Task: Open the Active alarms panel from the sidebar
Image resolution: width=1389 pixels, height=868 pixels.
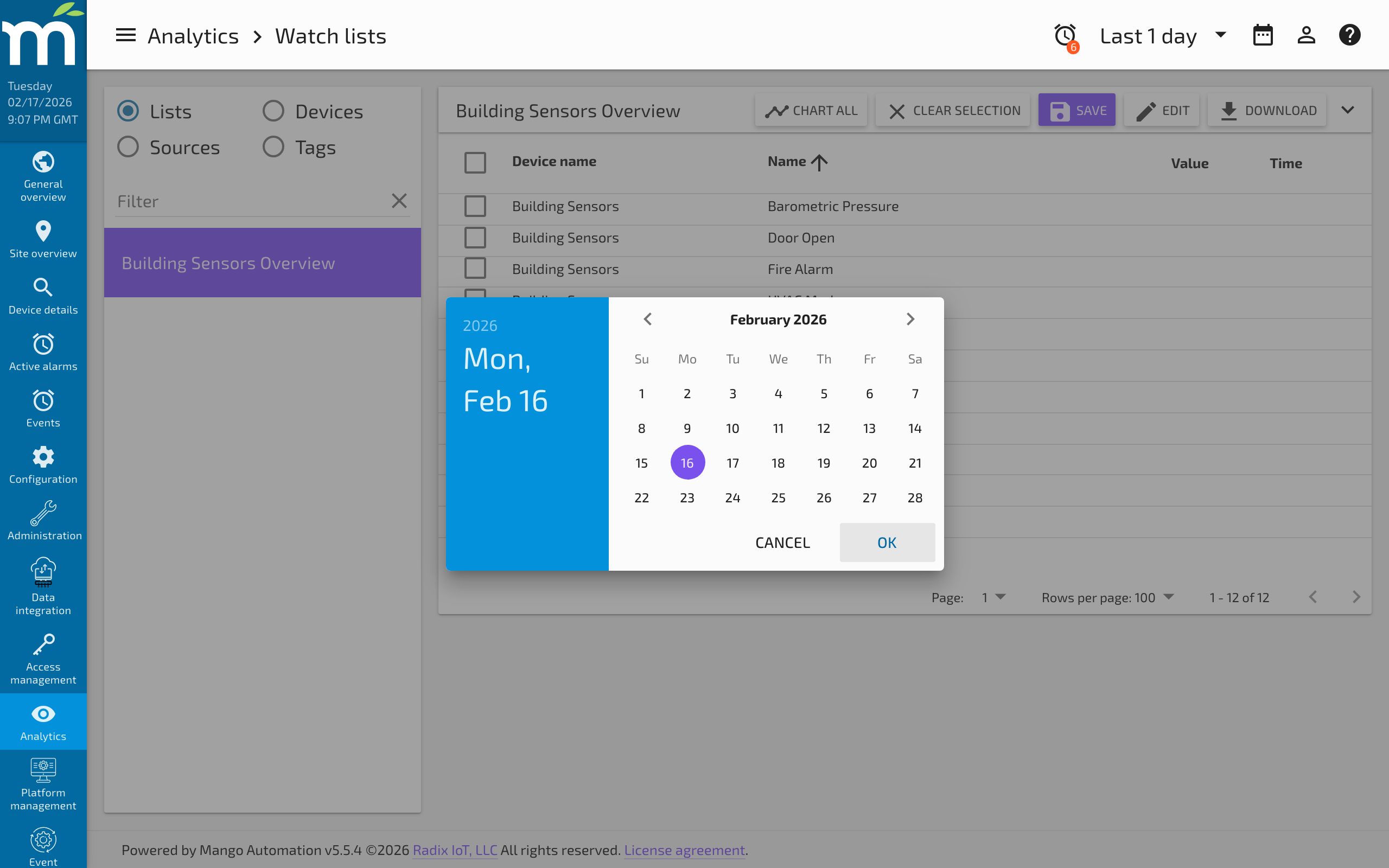Action: (43, 352)
